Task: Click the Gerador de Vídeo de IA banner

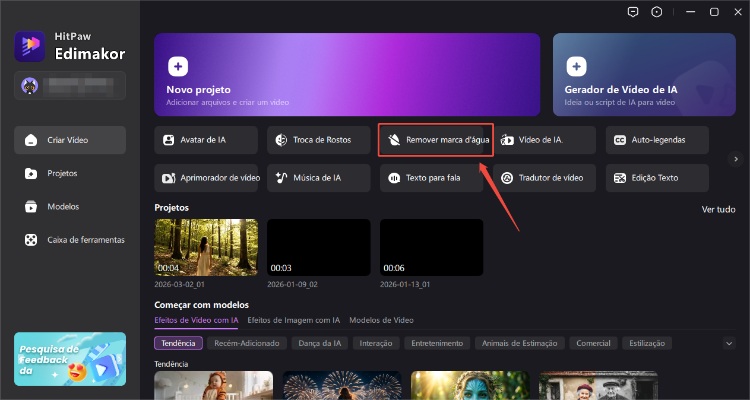Action: coord(644,75)
